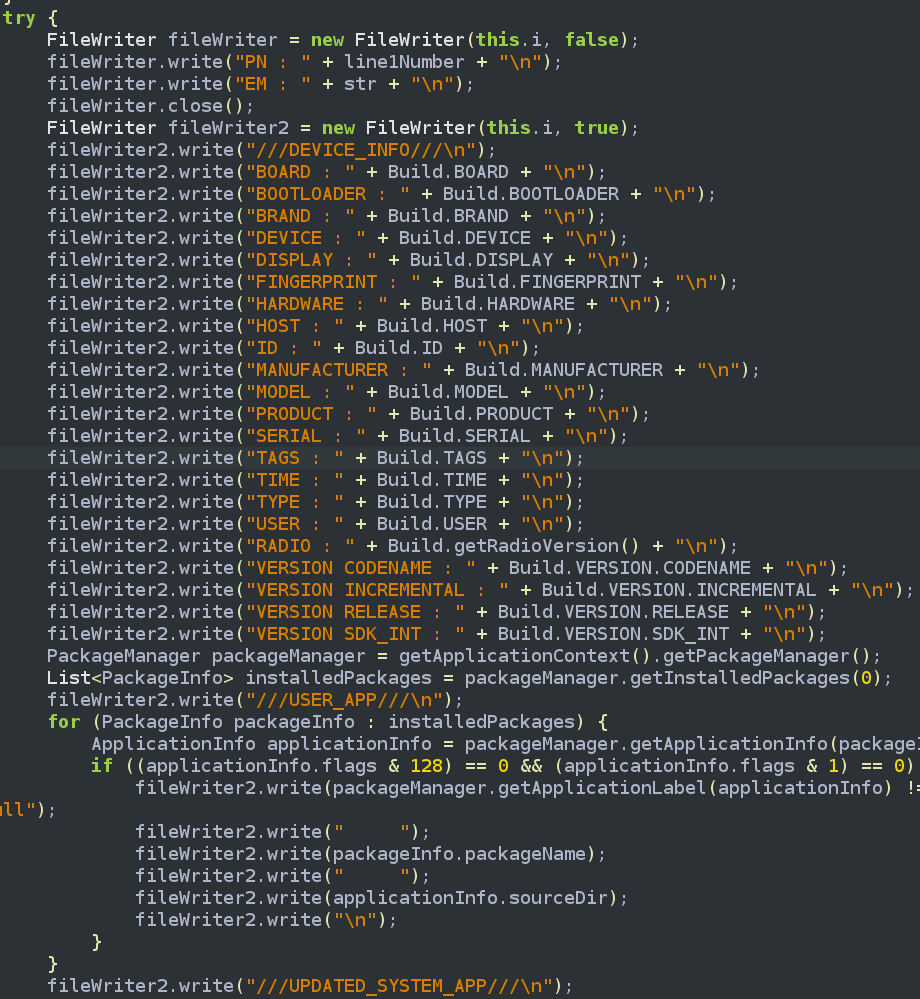Click the Build.TIME line

pyautogui.click(x=315, y=479)
